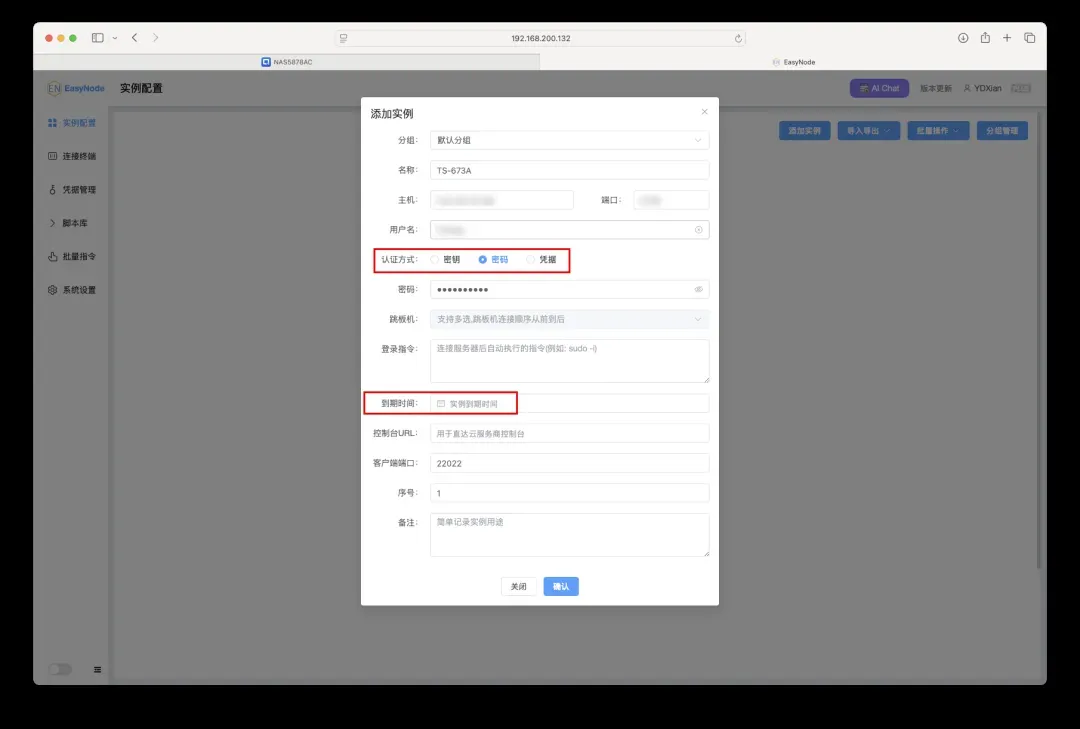Click the Safari sidebar toggle icon
The image size is (1080, 729).
click(98, 38)
